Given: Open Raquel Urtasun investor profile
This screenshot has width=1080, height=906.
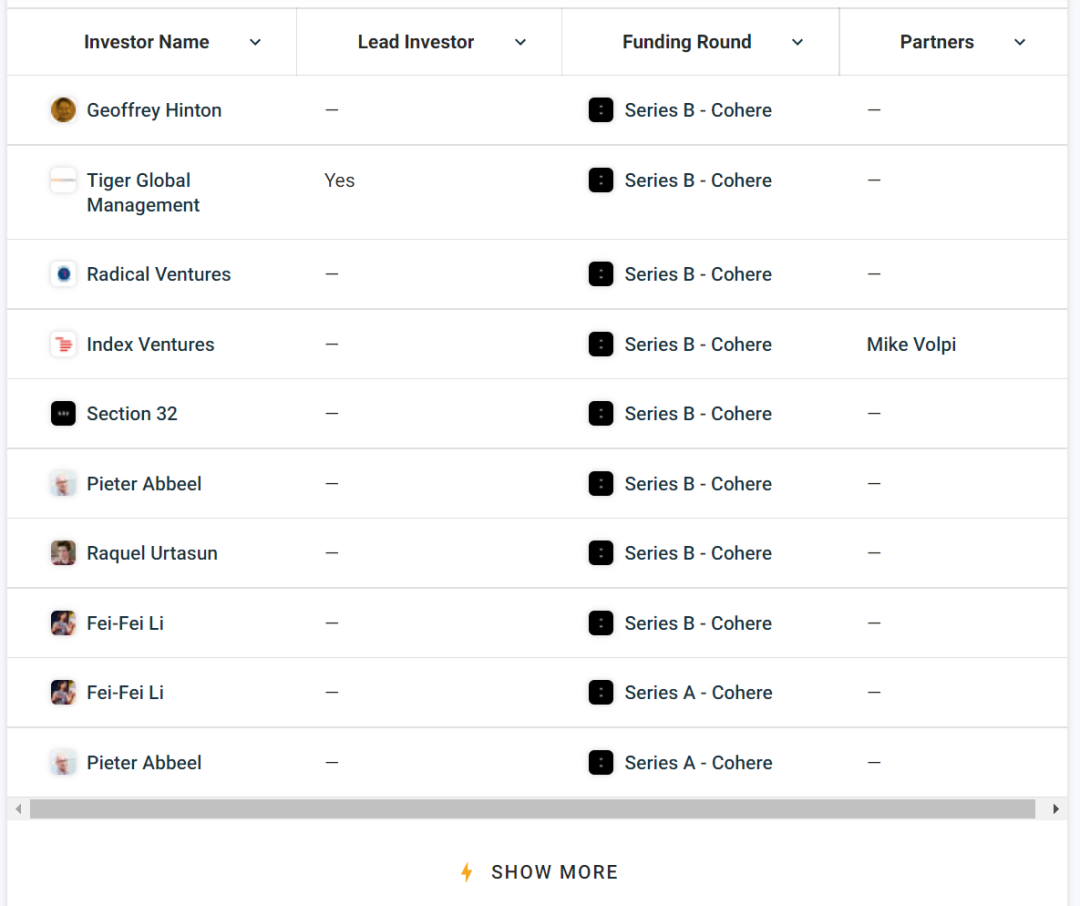Looking at the screenshot, I should pyautogui.click(x=152, y=553).
